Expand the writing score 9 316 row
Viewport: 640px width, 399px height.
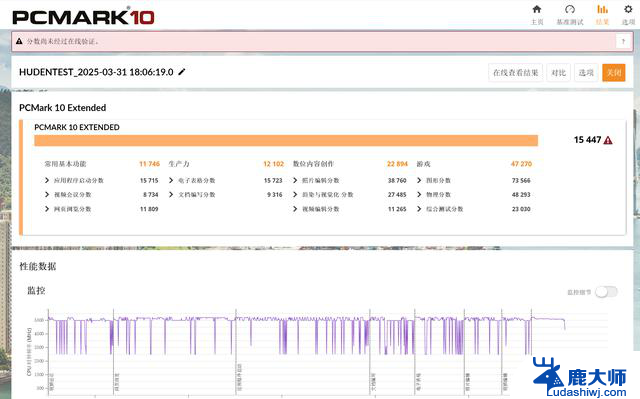225,195
